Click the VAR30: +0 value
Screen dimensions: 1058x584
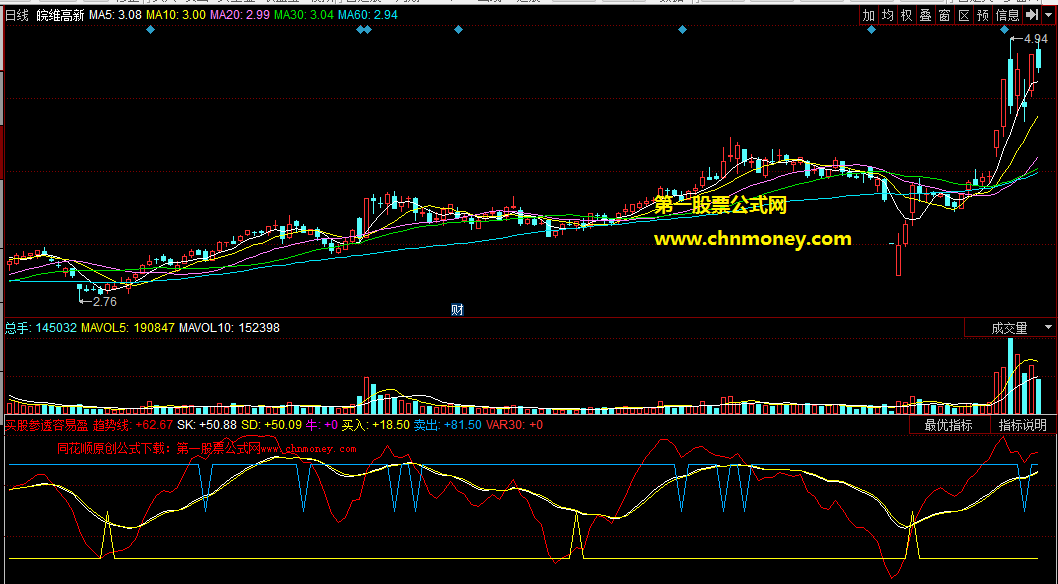[514, 425]
